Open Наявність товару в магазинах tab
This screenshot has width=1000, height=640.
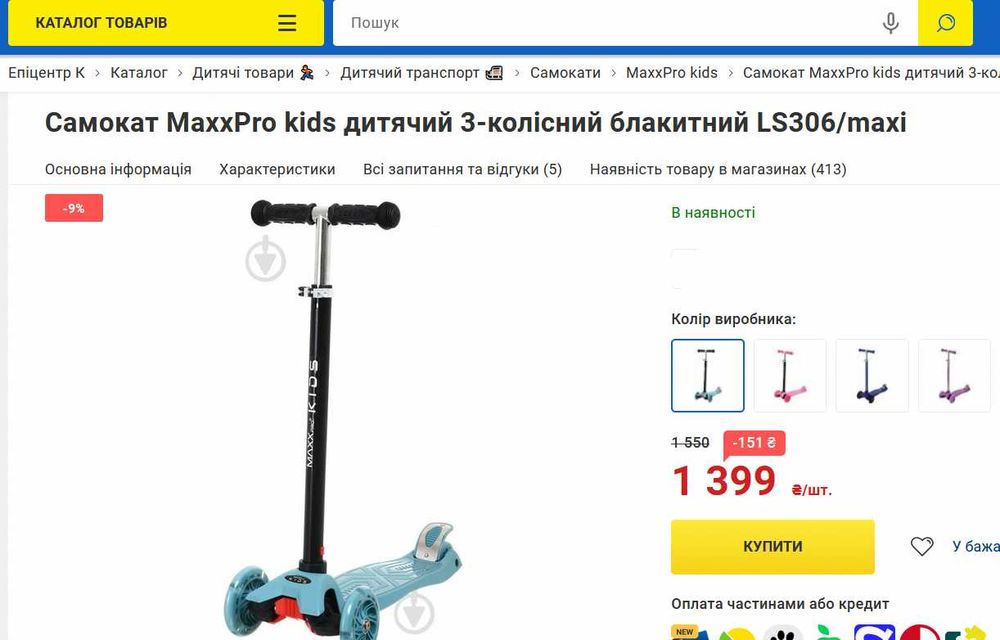[718, 170]
